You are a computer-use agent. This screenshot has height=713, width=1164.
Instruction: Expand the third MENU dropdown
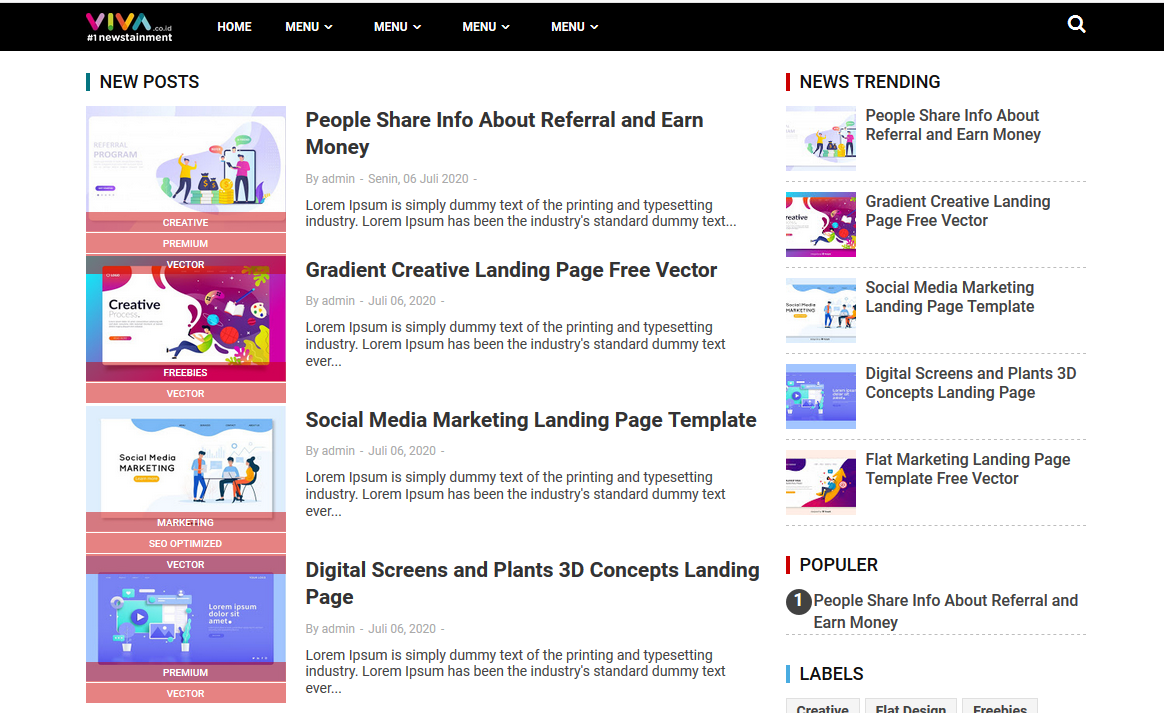(485, 27)
